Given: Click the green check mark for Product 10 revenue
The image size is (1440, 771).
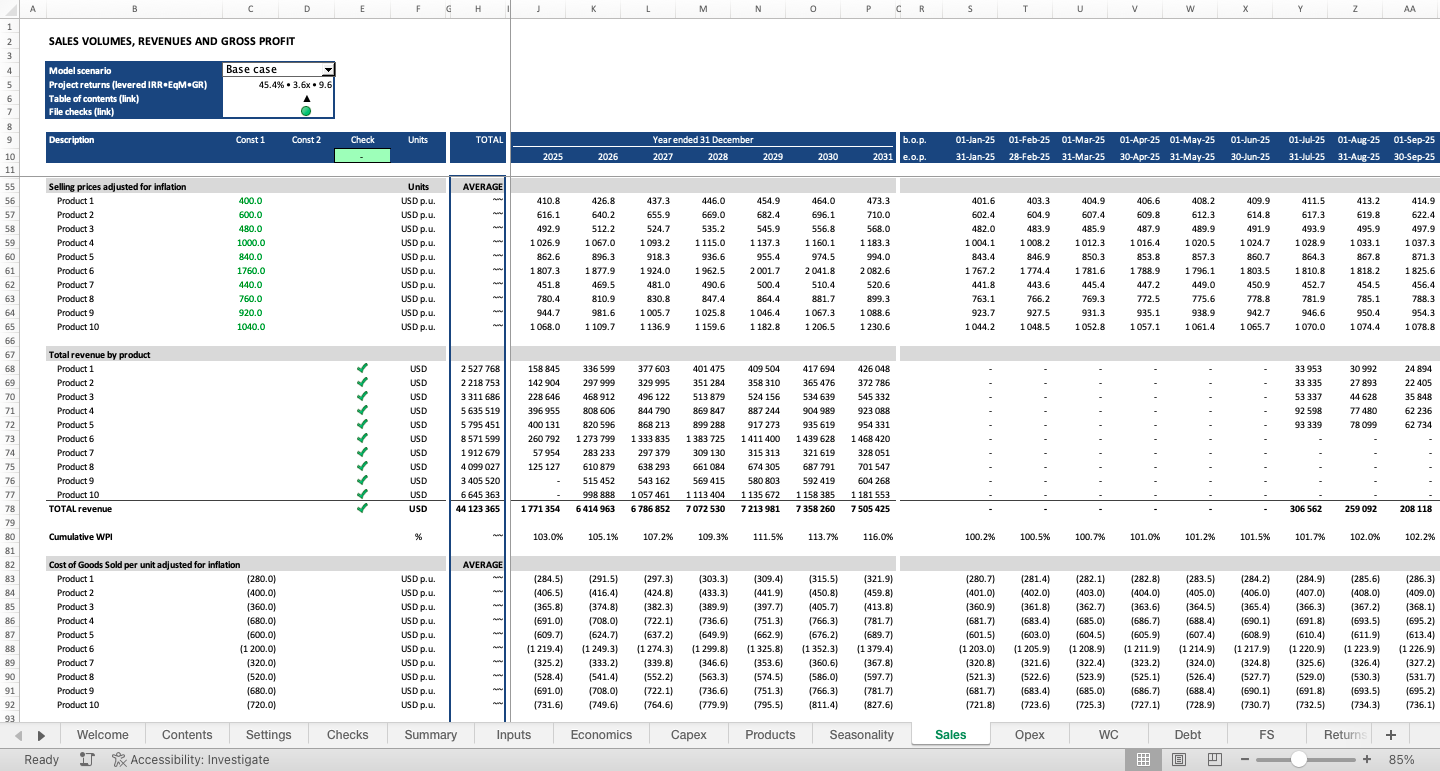Looking at the screenshot, I should click(x=362, y=495).
